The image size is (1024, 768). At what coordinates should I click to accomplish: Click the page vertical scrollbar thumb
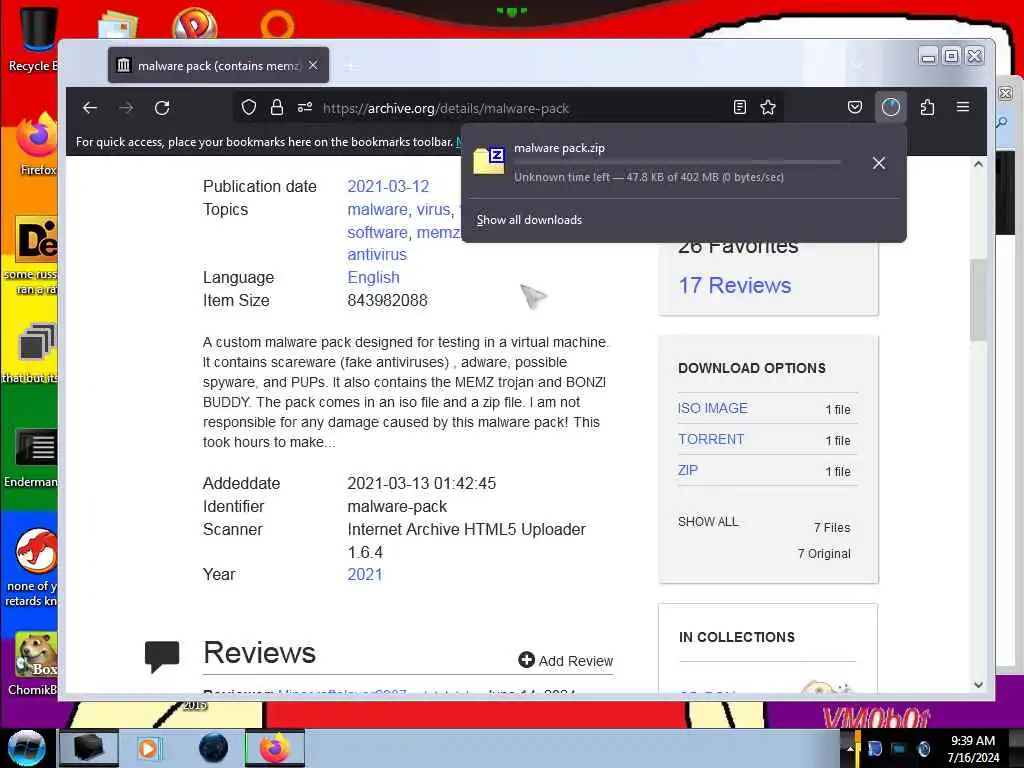coord(978,300)
